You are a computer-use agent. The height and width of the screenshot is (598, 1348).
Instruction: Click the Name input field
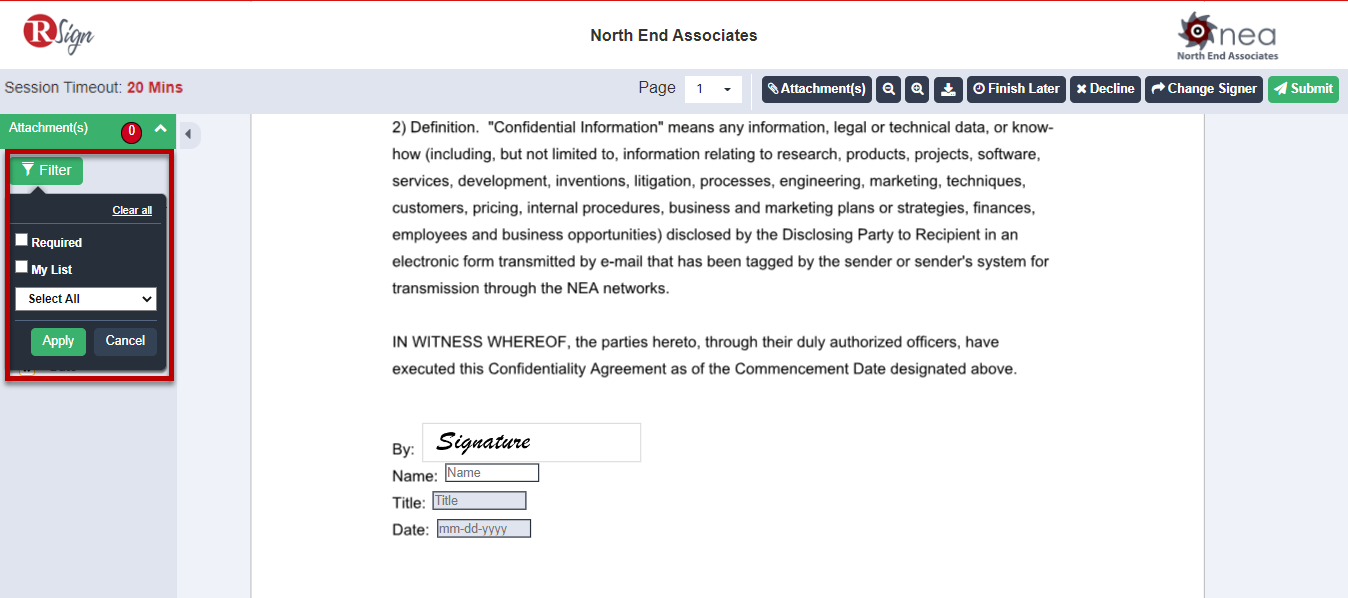(492, 473)
